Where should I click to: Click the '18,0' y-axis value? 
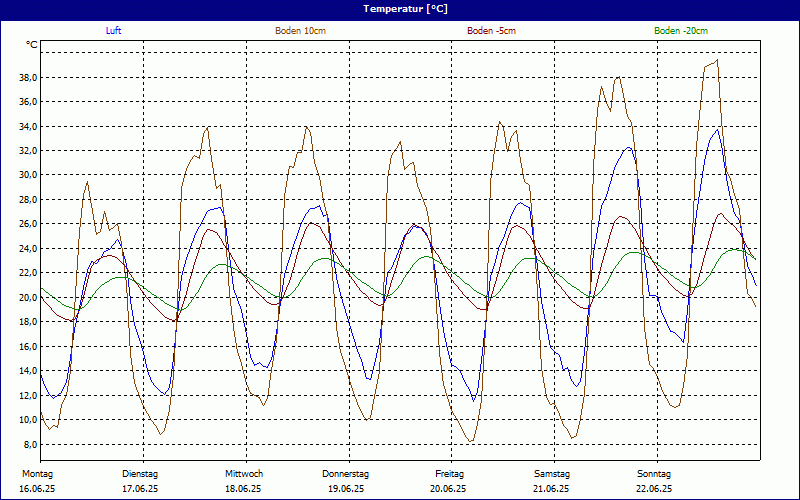click(x=29, y=321)
